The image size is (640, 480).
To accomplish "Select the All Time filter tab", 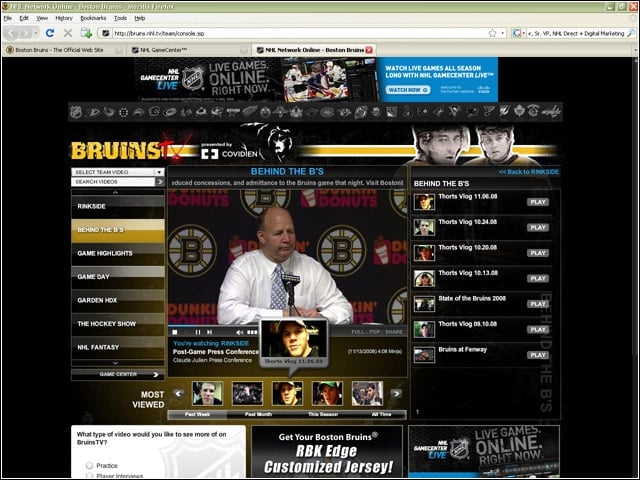I will pyautogui.click(x=382, y=414).
